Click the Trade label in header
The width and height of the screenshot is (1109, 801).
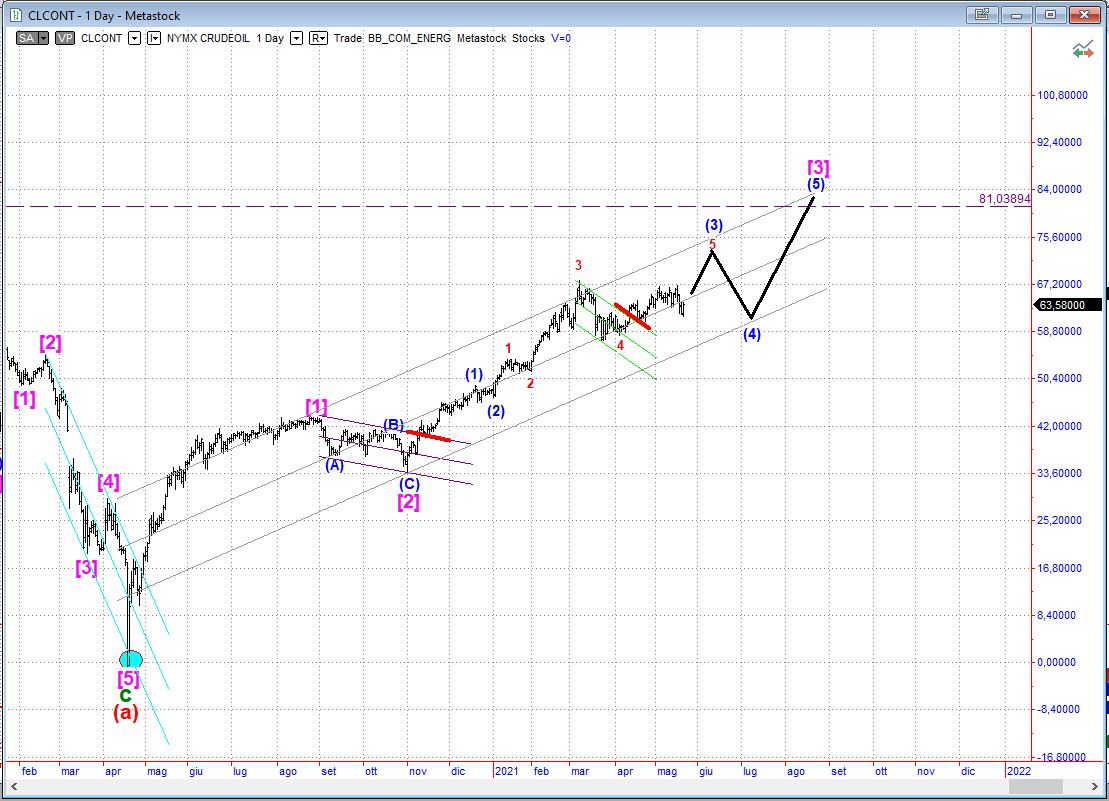347,38
